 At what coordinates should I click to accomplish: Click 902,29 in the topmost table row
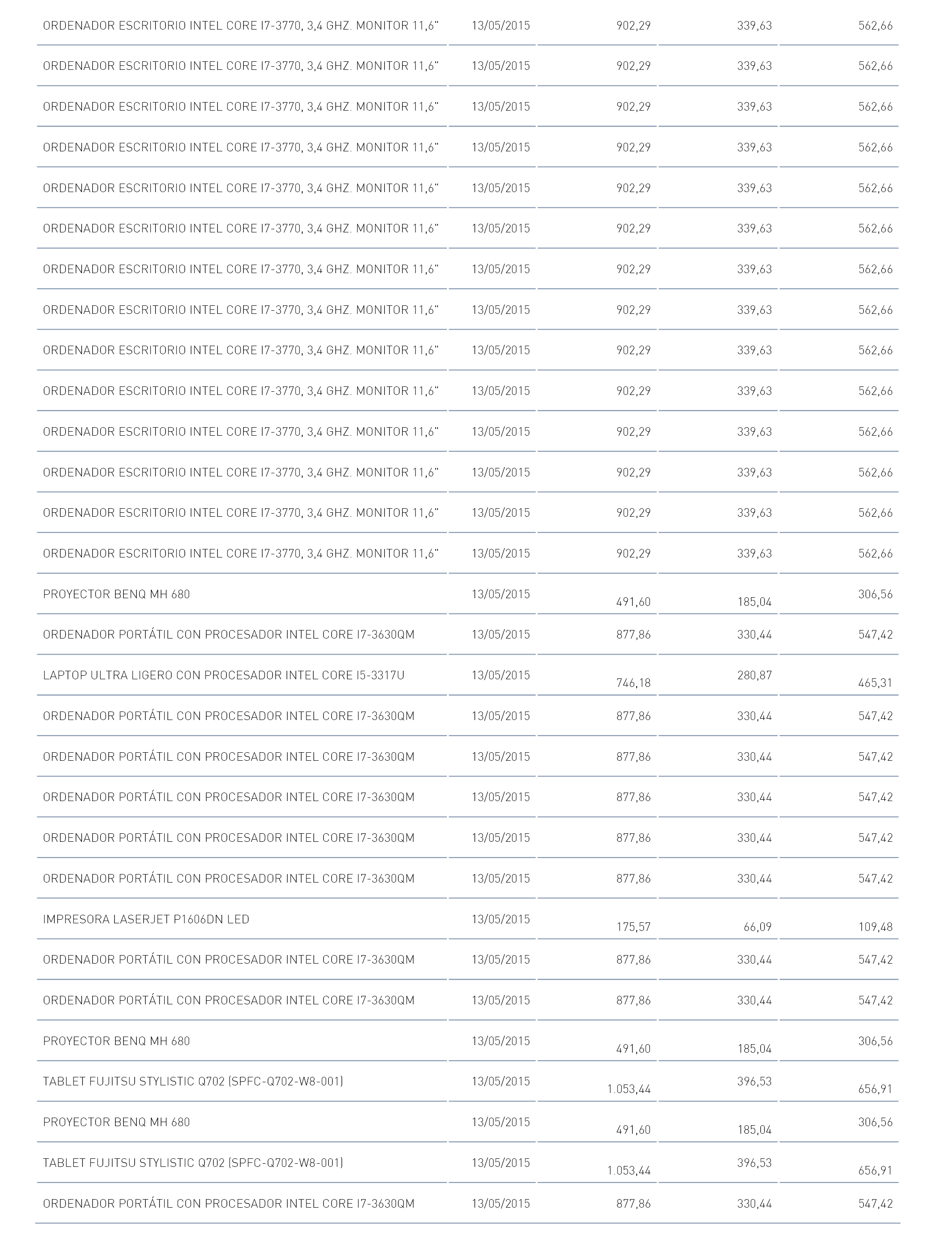click(634, 26)
